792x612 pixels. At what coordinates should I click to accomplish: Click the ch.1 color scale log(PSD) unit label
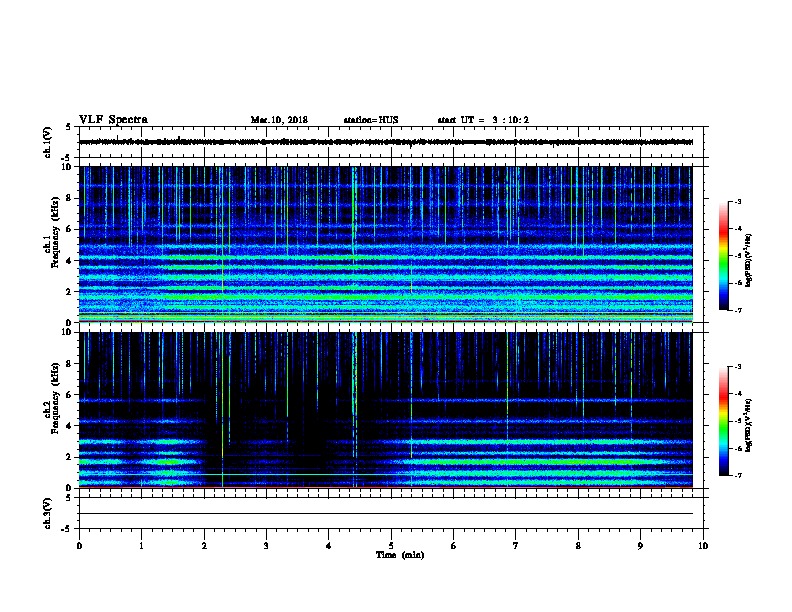pyautogui.click(x=749, y=261)
